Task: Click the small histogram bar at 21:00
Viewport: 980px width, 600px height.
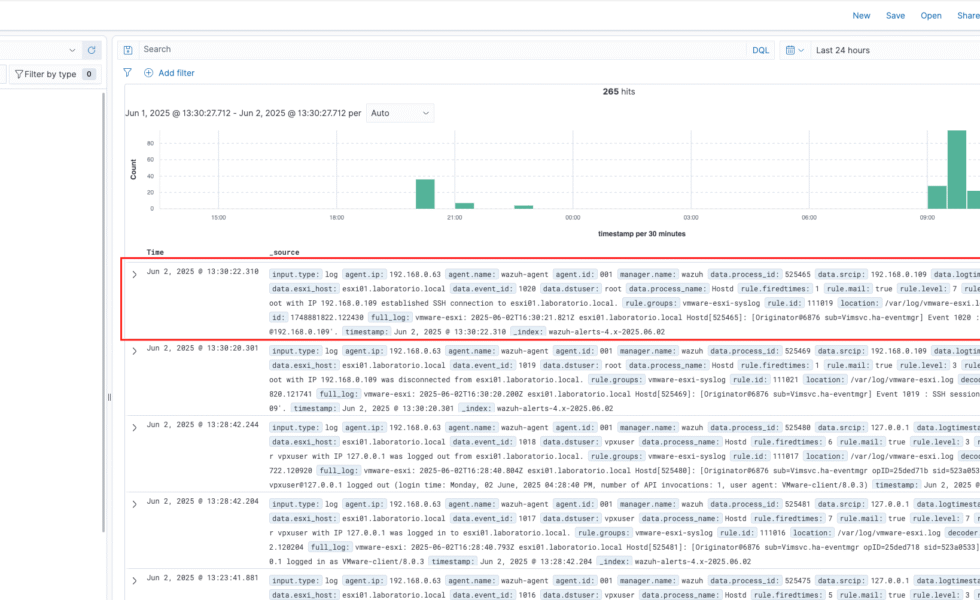Action: click(x=464, y=206)
